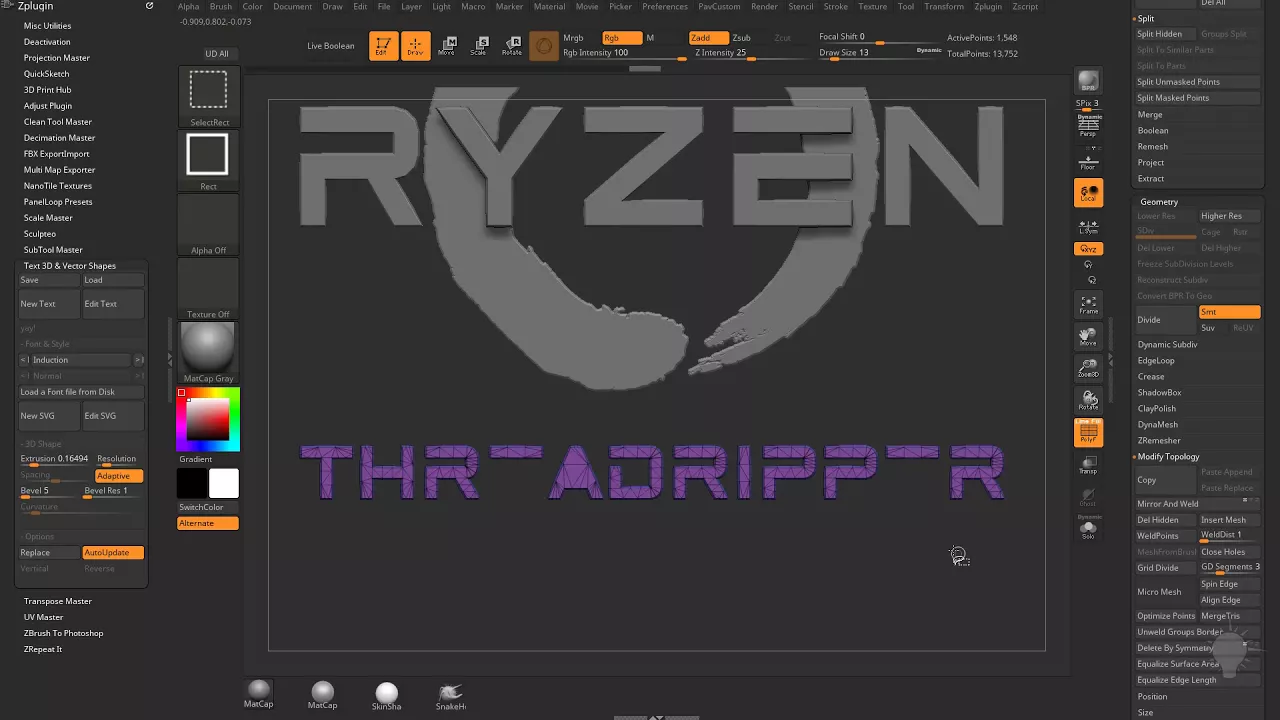Click the Zoom3D icon
The height and width of the screenshot is (720, 1280).
1088,369
